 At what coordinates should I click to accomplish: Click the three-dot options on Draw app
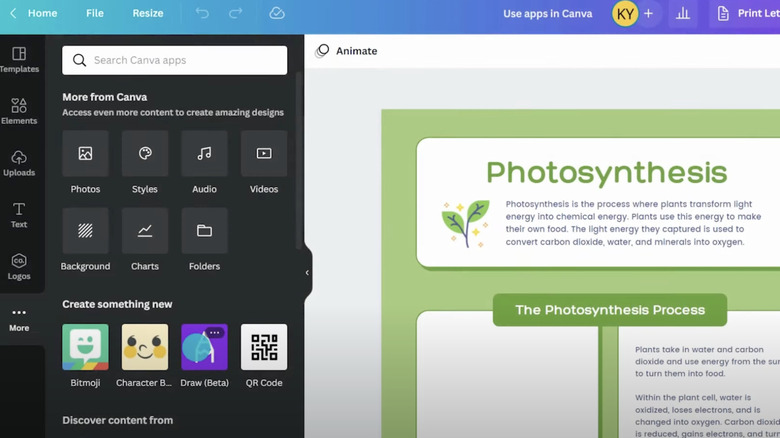[216, 332]
